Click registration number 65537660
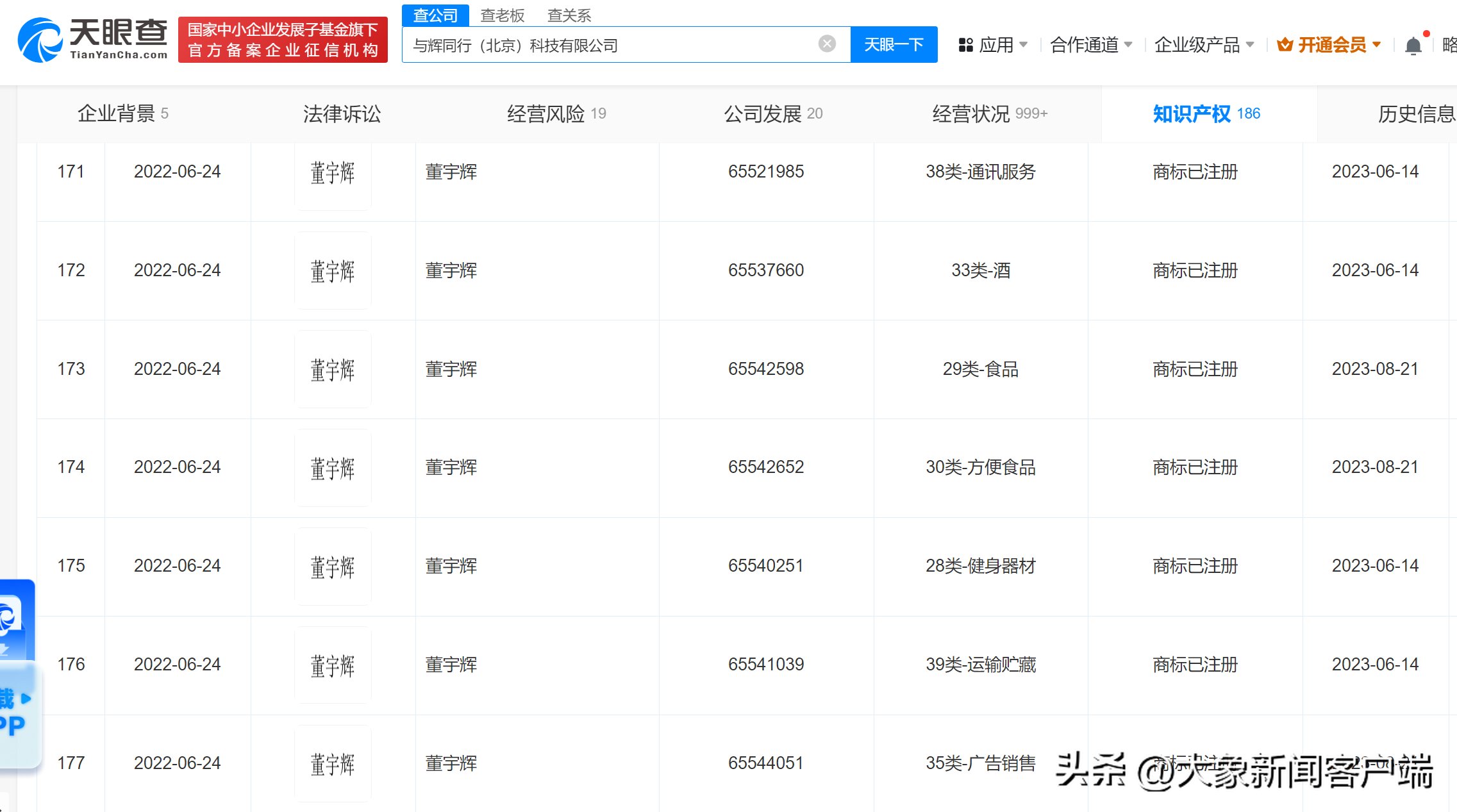Viewport: 1457px width, 812px height. click(766, 270)
